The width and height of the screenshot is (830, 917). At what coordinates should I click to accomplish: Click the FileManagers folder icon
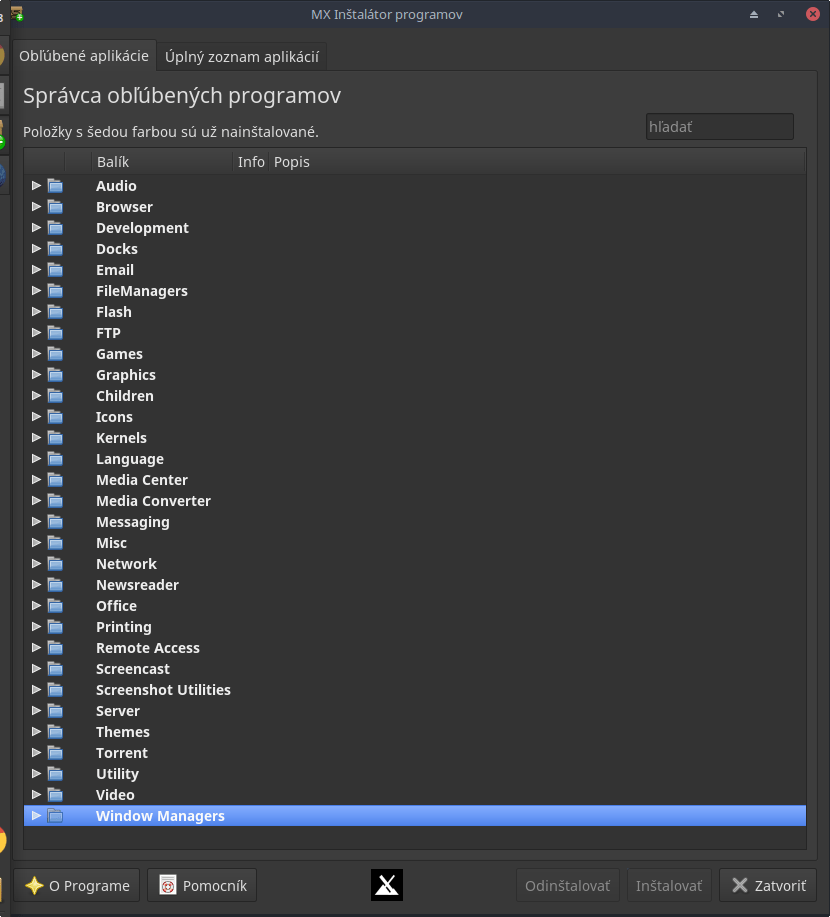point(55,291)
